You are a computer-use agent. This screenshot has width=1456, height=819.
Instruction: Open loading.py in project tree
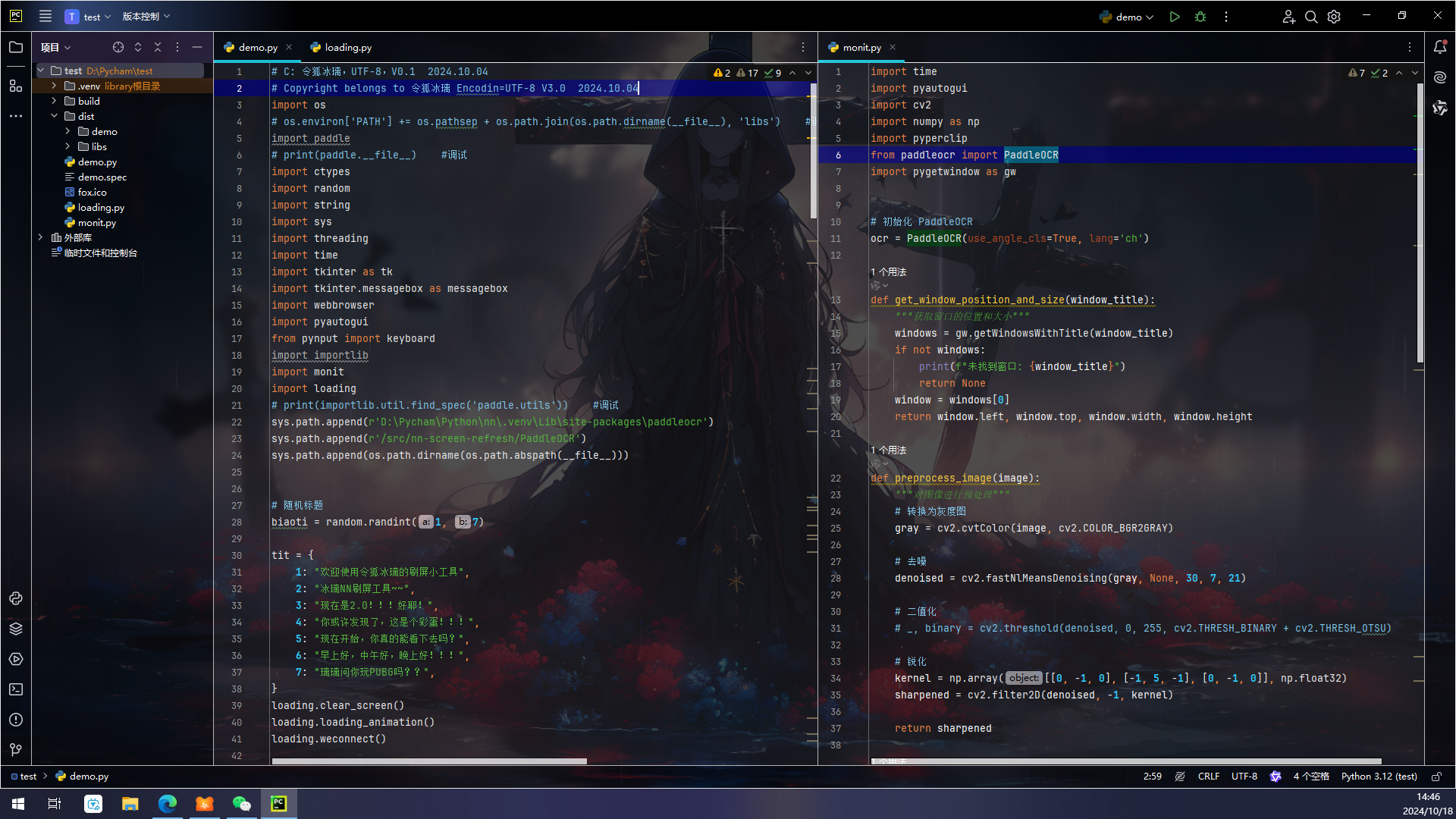tap(101, 207)
